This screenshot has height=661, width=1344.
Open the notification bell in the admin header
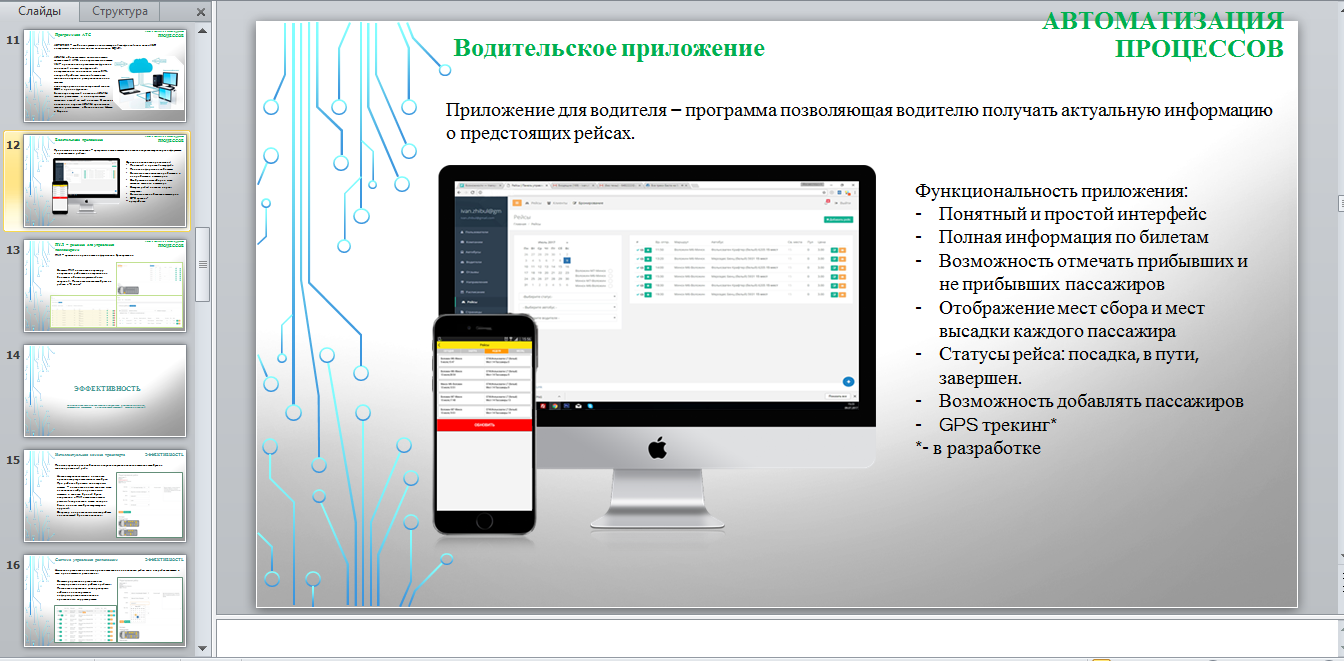coord(826,202)
